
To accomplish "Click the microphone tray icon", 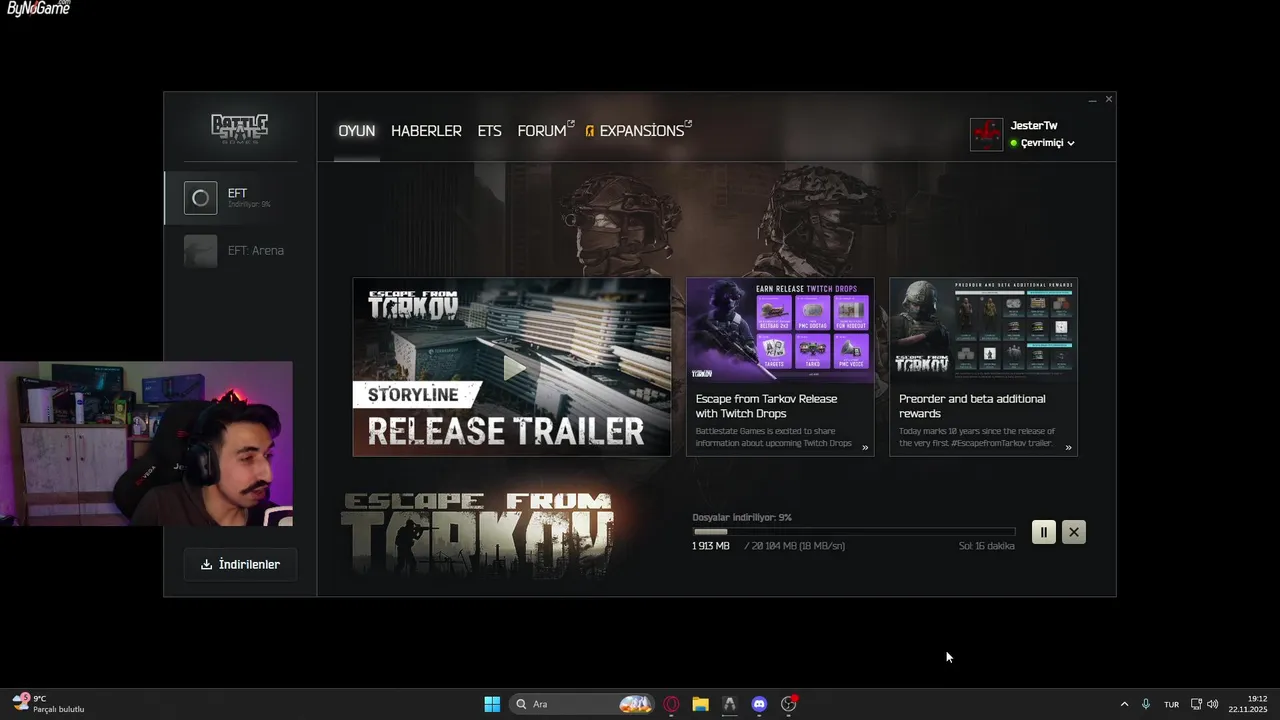I will click(1146, 704).
